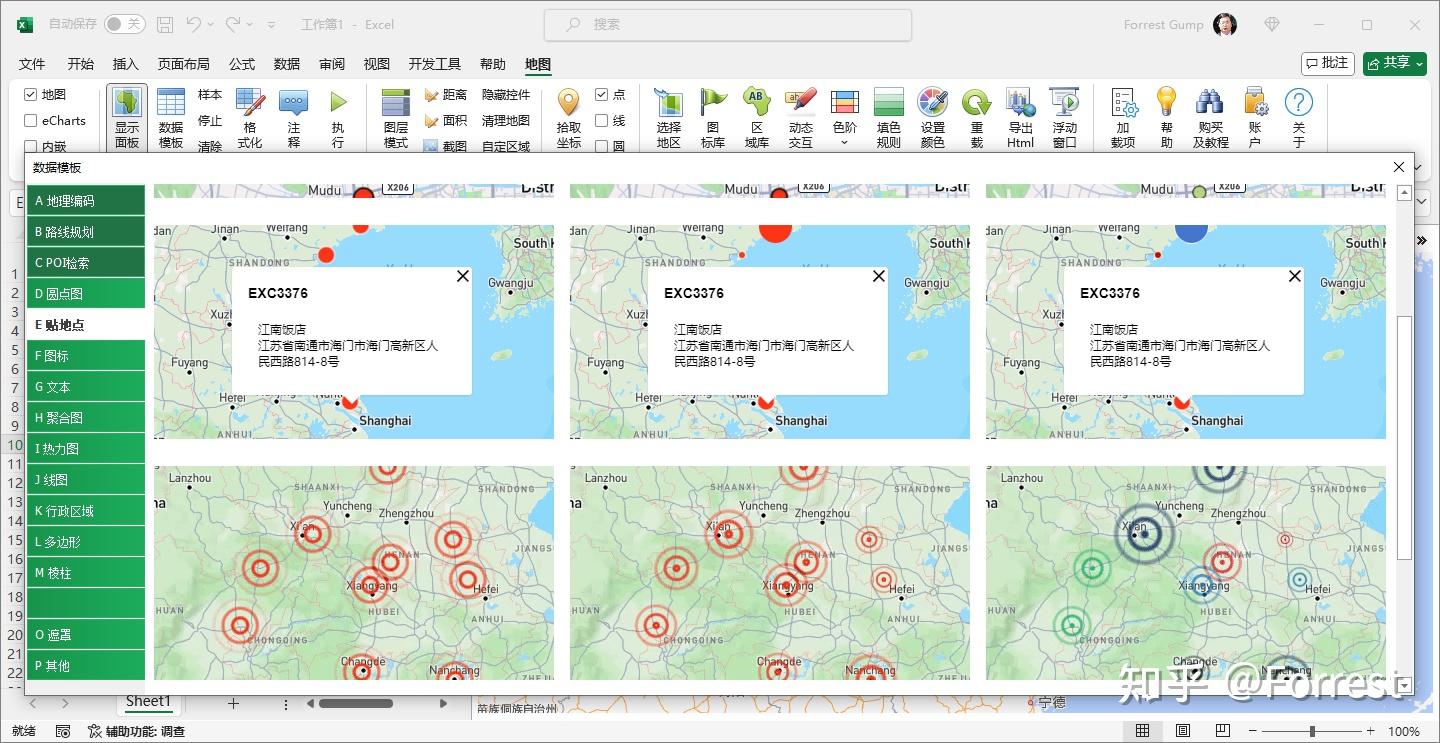This screenshot has height=743, width=1440.
Task: Uncheck the 点 point checkbox
Action: click(x=601, y=95)
